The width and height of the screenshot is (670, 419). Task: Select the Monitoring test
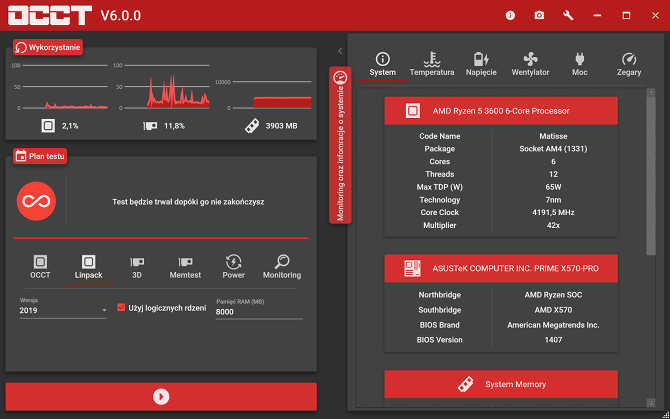[282, 267]
